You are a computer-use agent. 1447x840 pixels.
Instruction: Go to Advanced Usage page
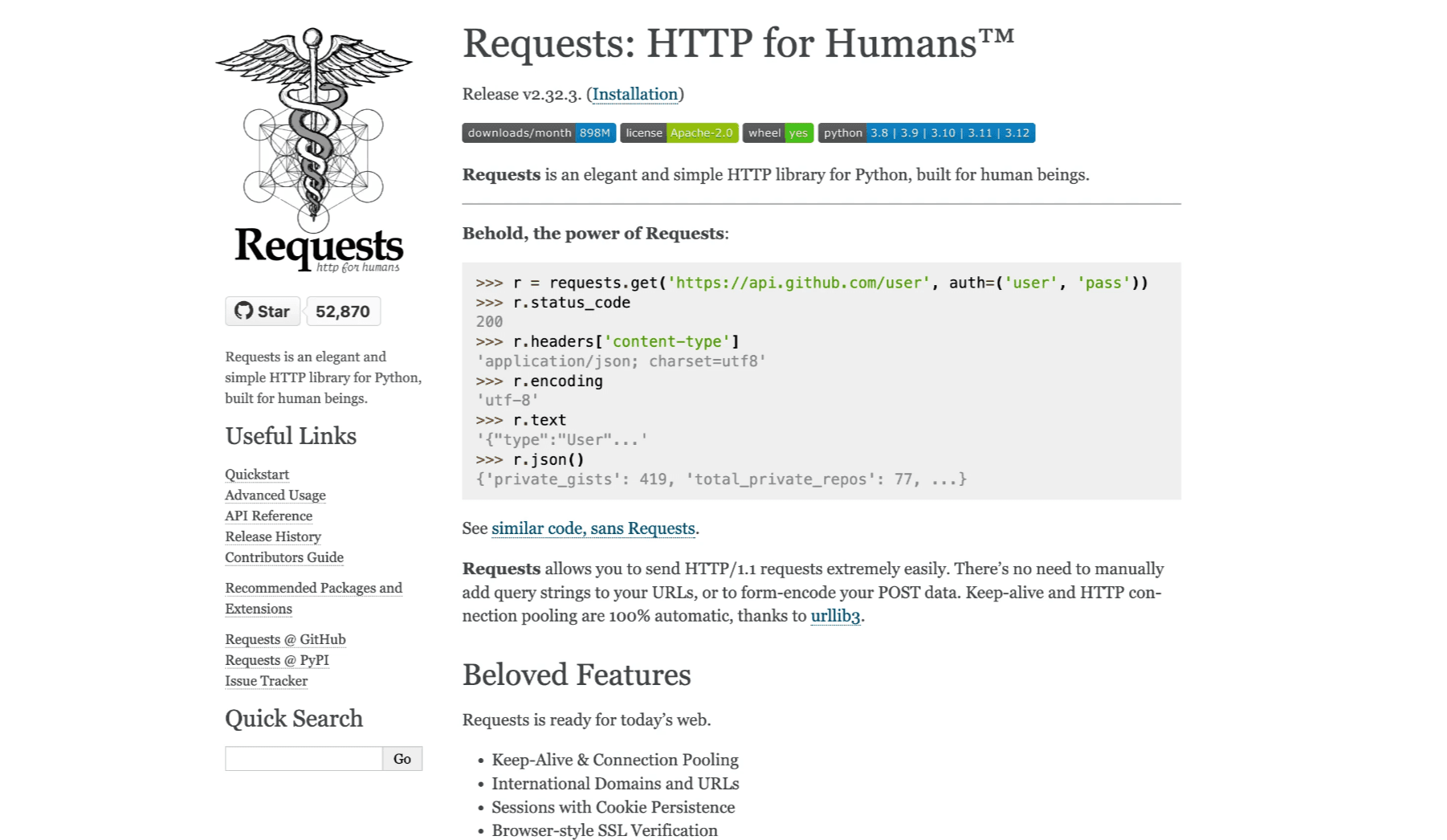tap(275, 495)
